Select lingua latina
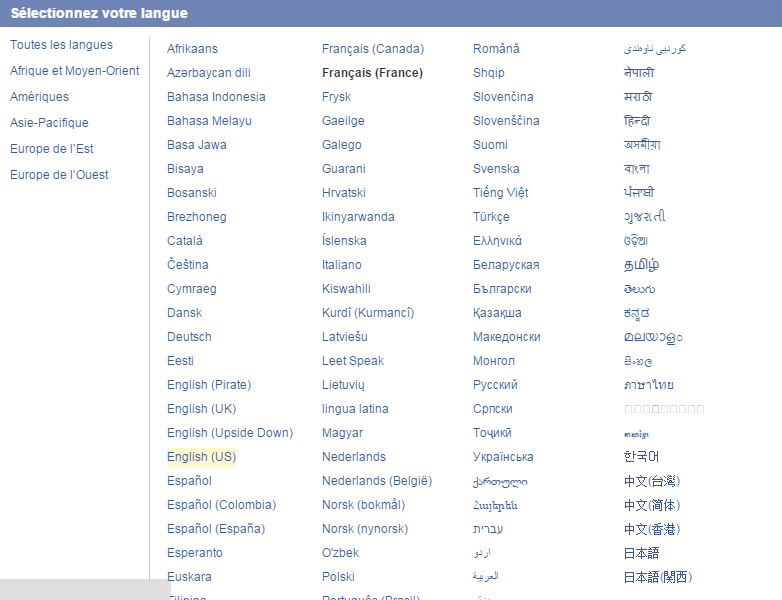The height and width of the screenshot is (600, 782). [355, 408]
